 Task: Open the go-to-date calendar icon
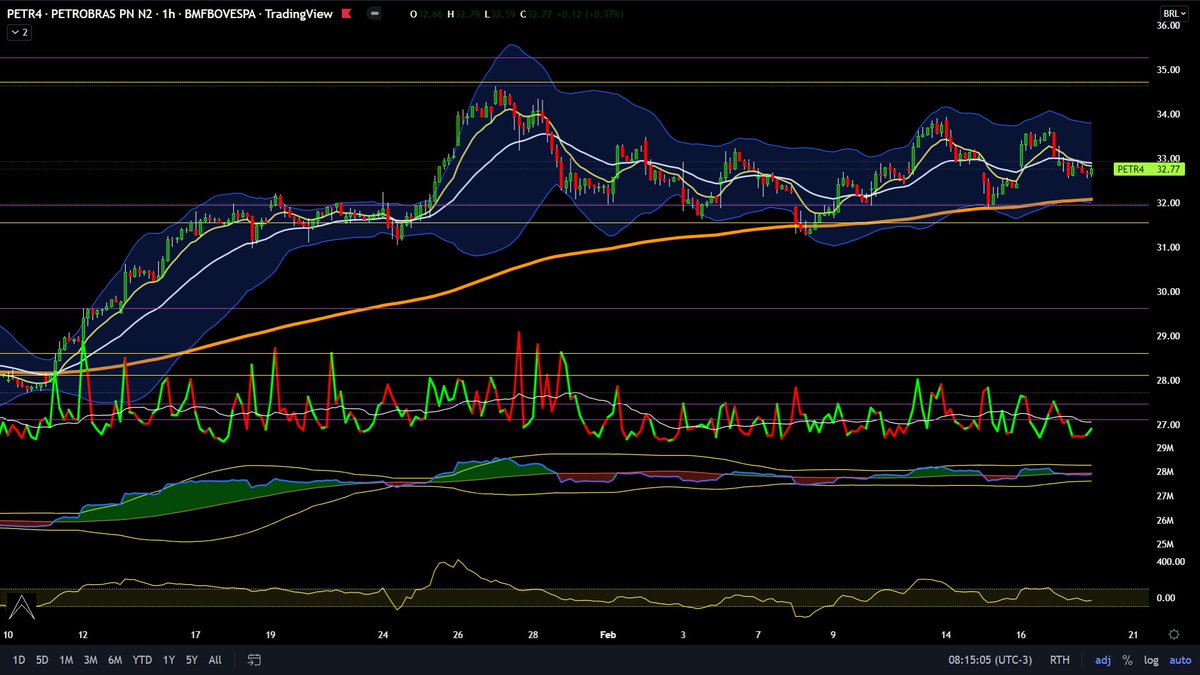(254, 660)
